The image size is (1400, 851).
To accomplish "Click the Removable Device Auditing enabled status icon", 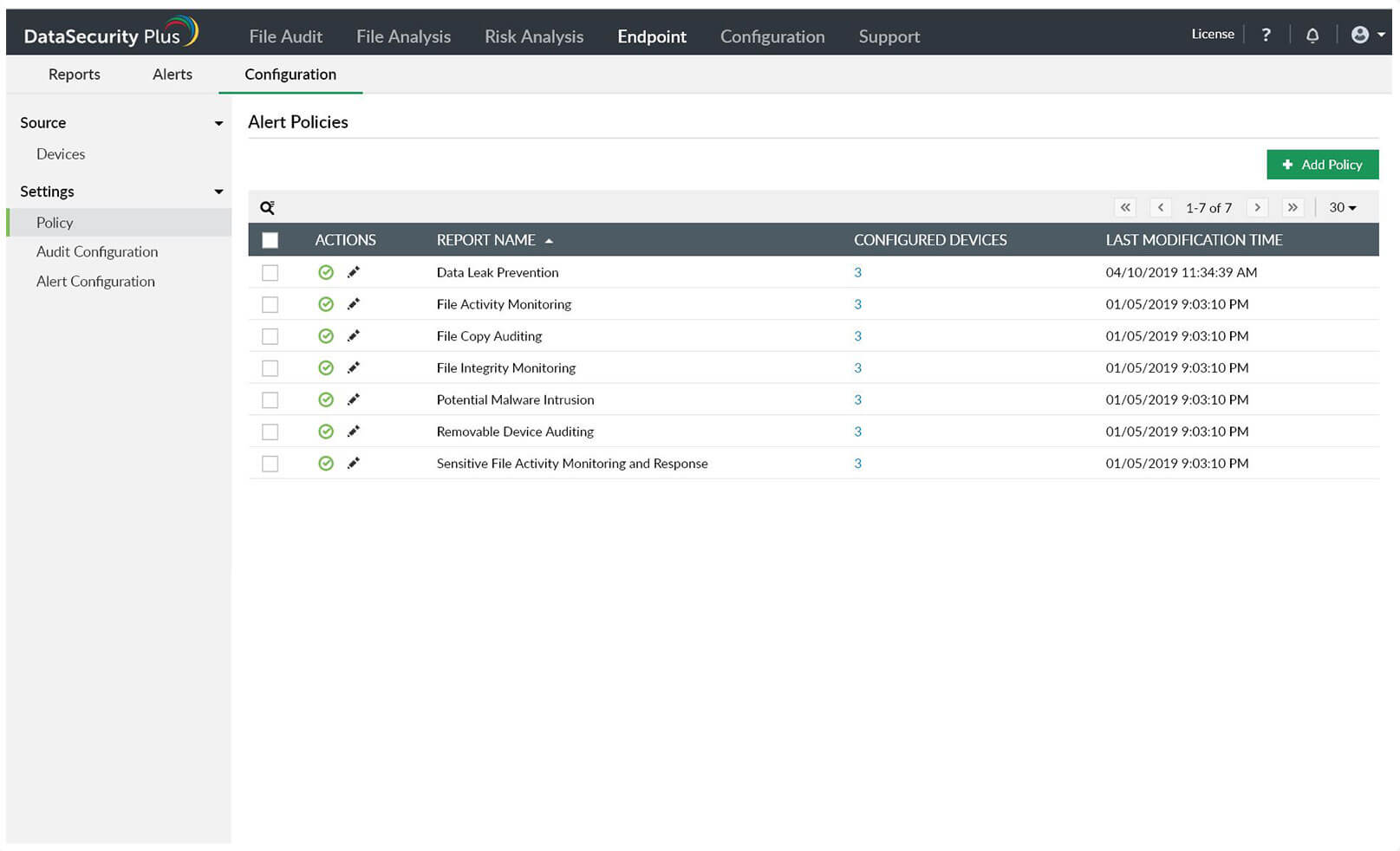I will [x=326, y=432].
